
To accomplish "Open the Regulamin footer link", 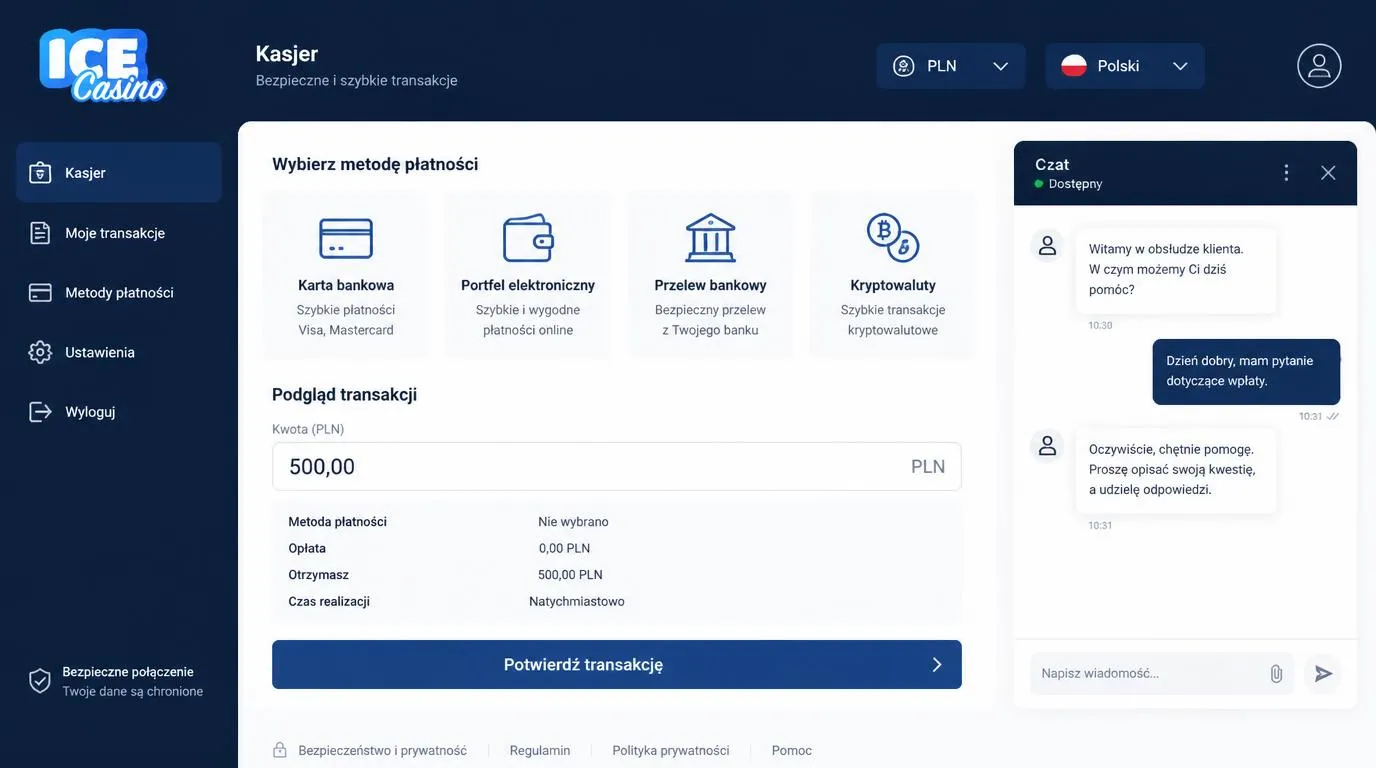I will pyautogui.click(x=540, y=751).
